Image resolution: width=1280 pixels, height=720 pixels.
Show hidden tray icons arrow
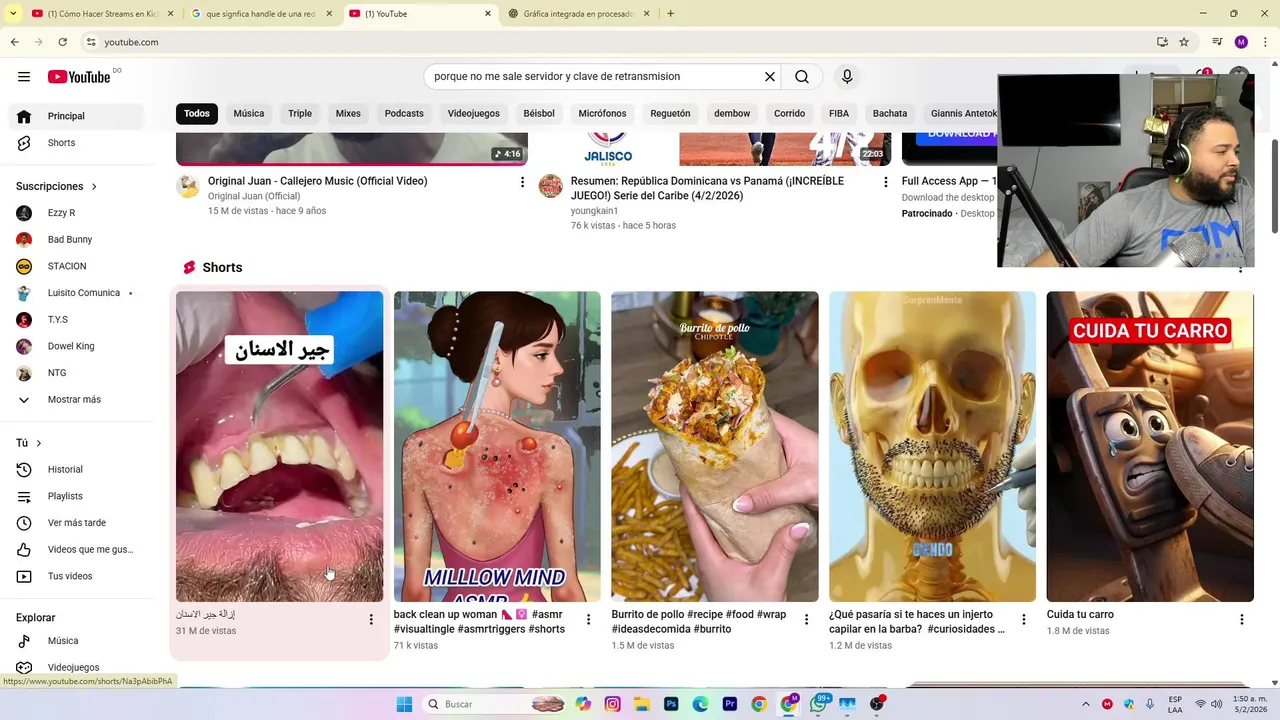point(1086,704)
